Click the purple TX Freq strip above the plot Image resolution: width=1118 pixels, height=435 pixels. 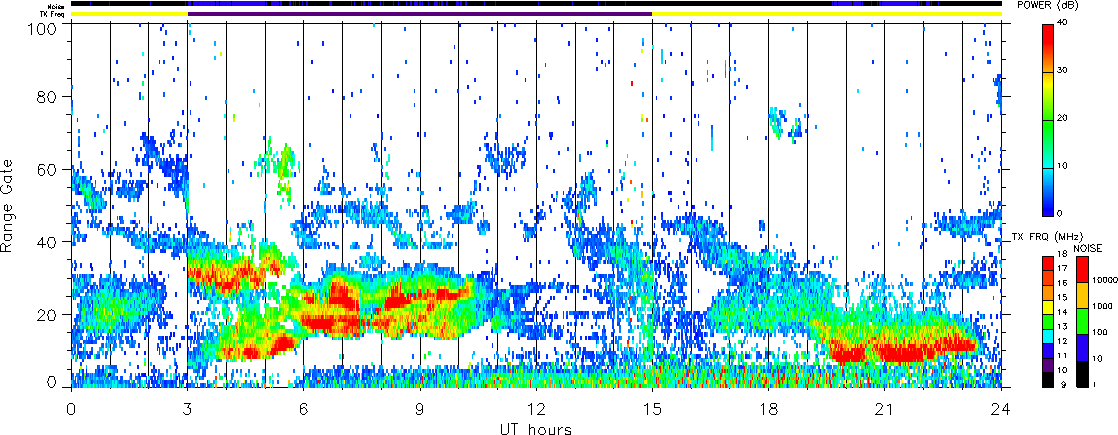420,14
